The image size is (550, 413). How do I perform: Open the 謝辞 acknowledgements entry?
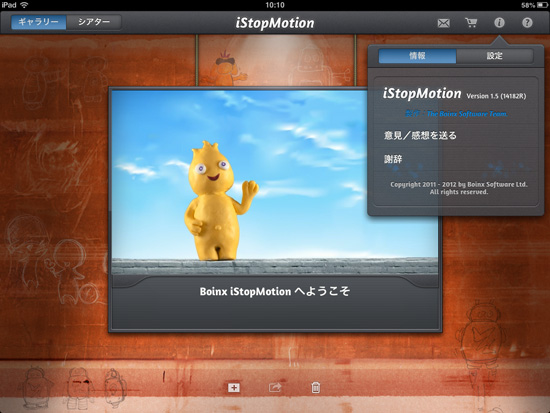point(455,159)
